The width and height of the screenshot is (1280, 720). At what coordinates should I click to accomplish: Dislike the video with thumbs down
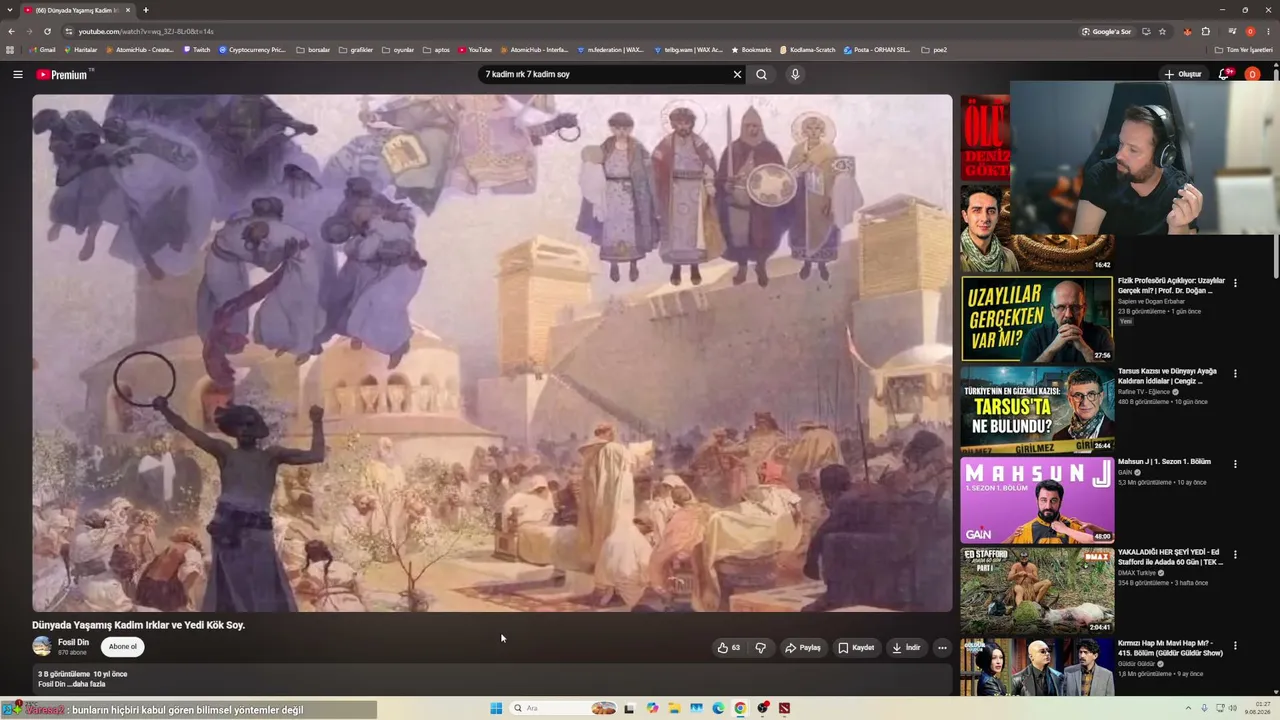[x=761, y=648]
